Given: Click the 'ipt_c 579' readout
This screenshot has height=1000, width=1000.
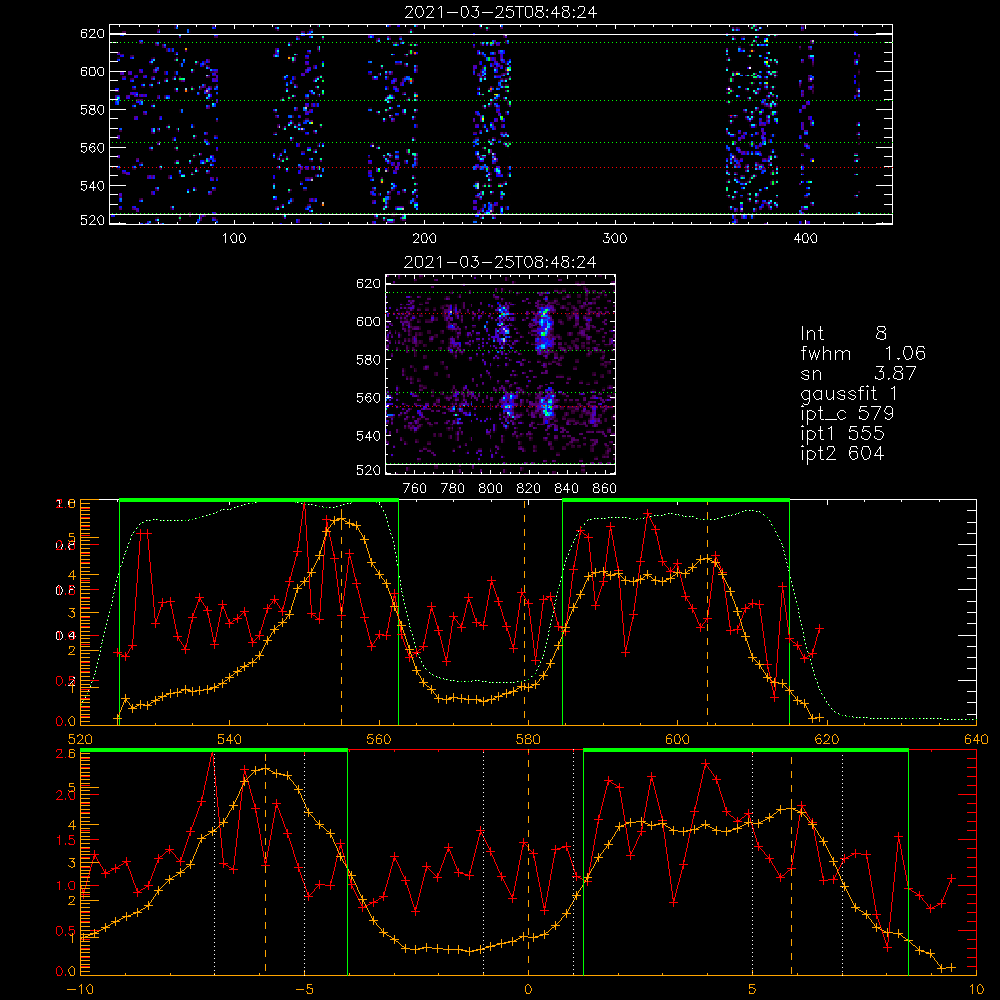Looking at the screenshot, I should point(847,414).
